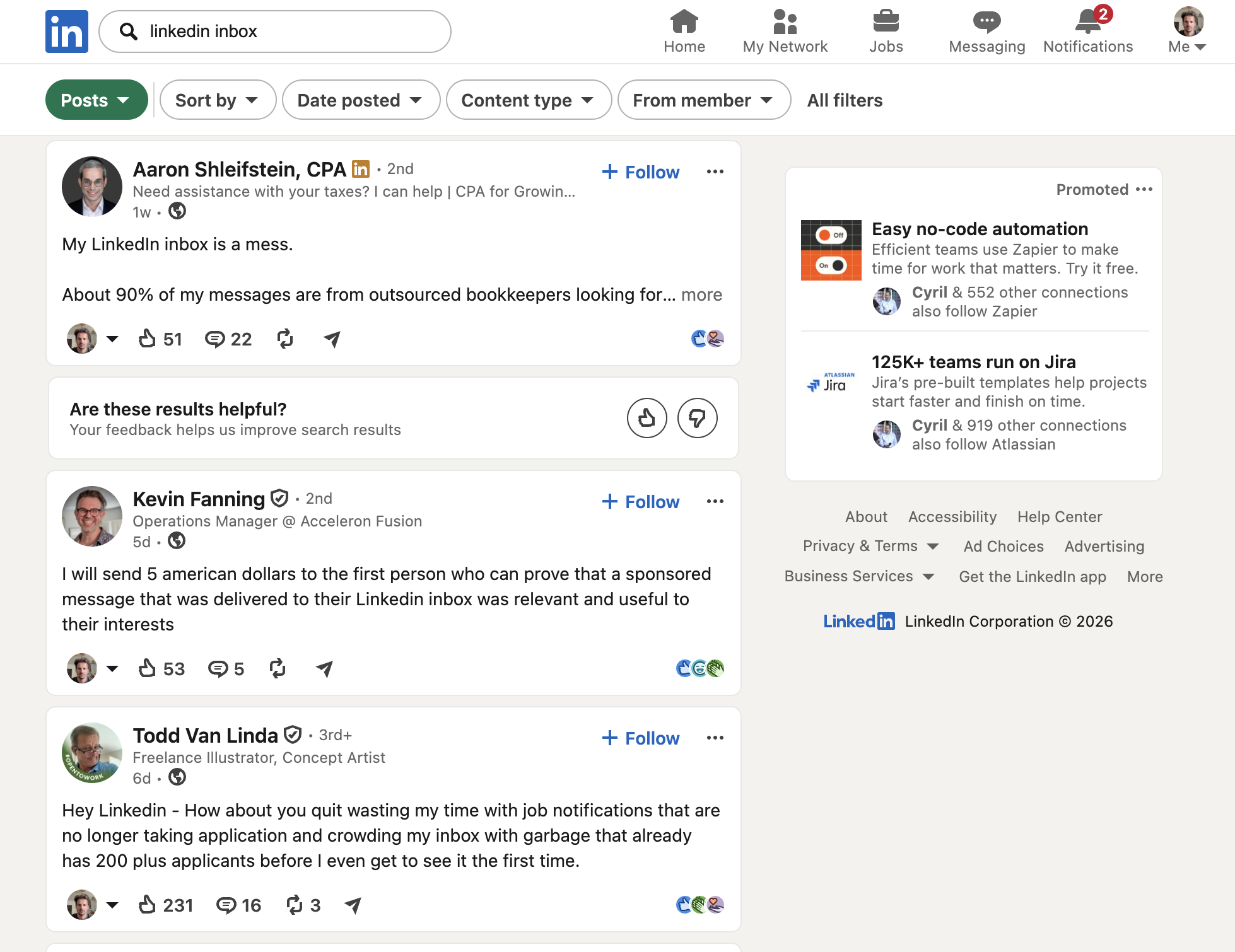Image resolution: width=1235 pixels, height=952 pixels.
Task: Switch reacting identity on Kevin Fanning's post
Action: click(x=93, y=668)
